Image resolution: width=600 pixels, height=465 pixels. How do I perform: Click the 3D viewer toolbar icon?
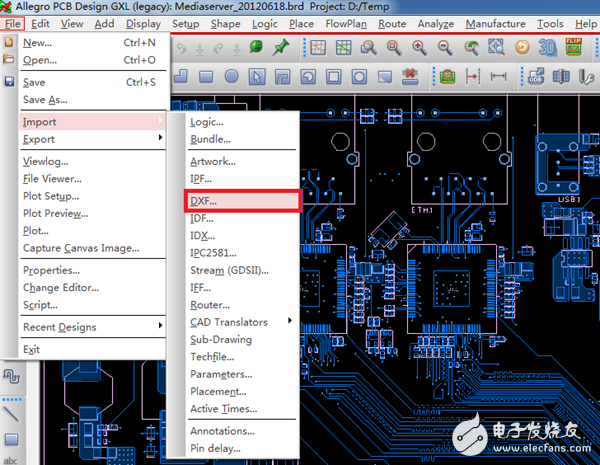pos(547,46)
